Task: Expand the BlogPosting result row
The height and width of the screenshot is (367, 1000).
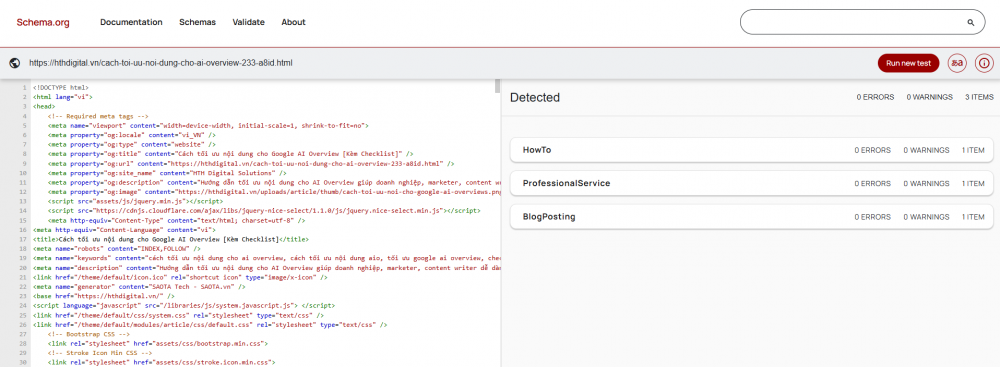Action: coord(752,216)
